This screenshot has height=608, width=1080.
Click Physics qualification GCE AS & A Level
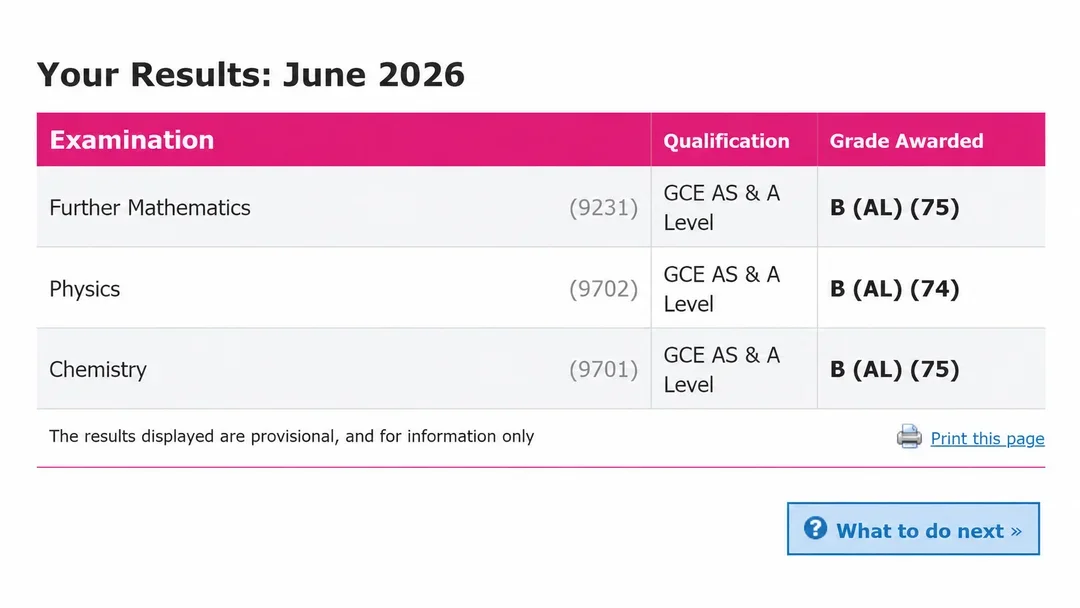[x=722, y=289]
